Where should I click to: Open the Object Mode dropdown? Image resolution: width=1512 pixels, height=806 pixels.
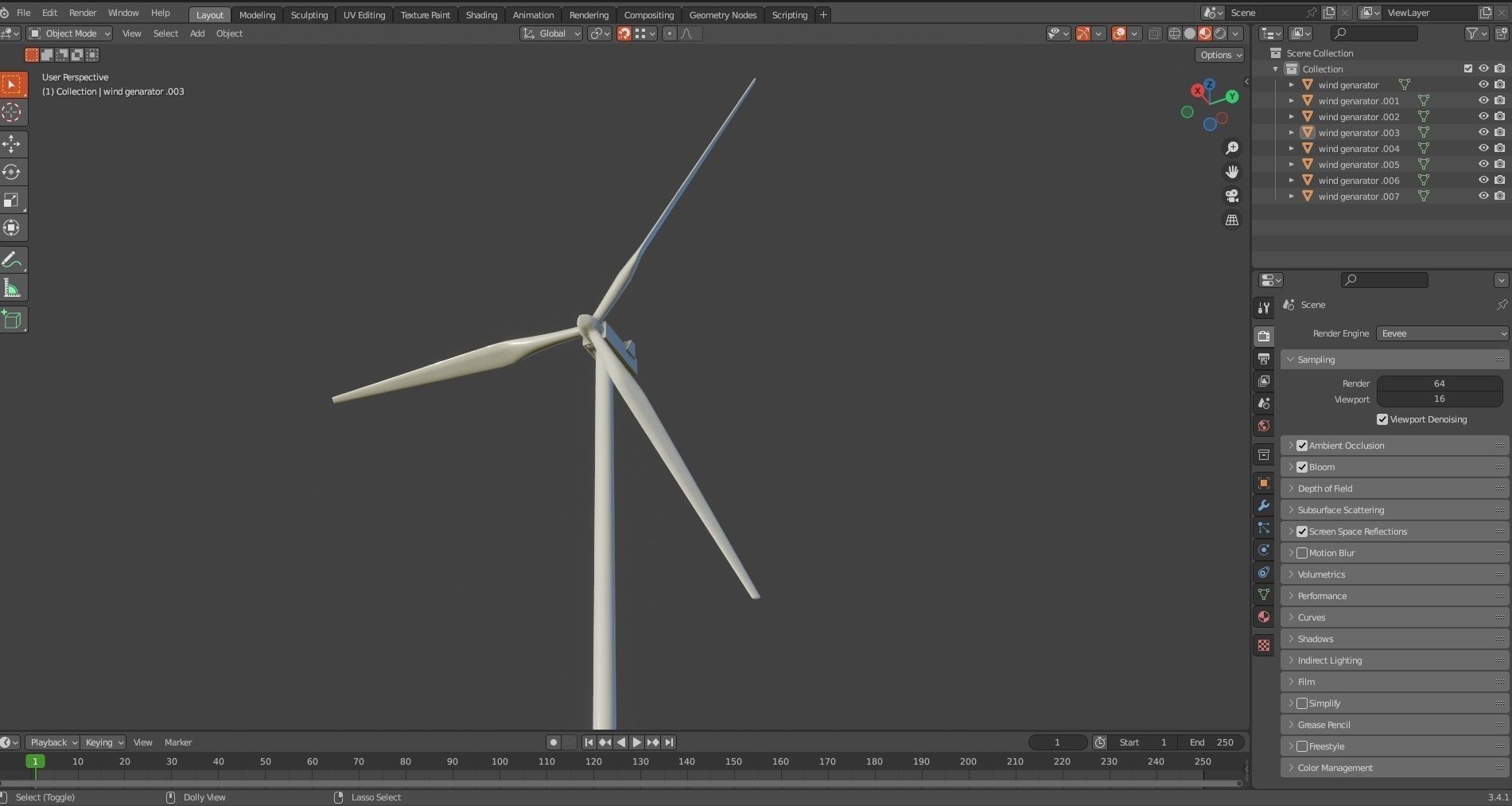pyautogui.click(x=70, y=33)
